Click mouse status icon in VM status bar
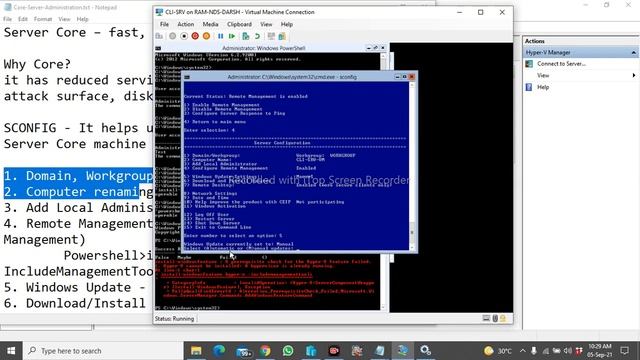 click(x=495, y=318)
